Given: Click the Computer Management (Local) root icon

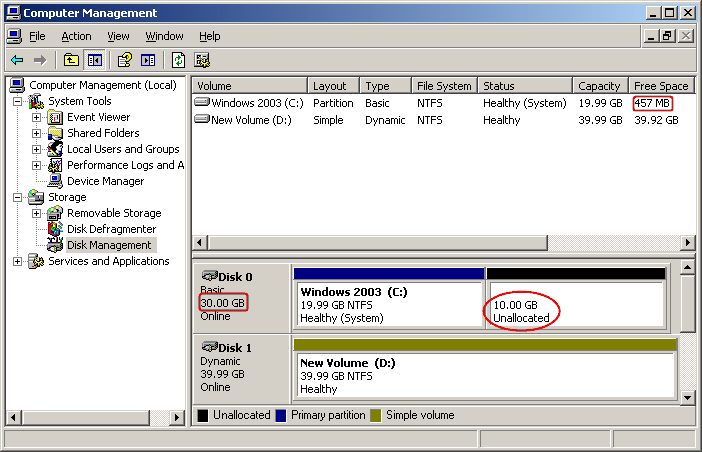Looking at the screenshot, I should pos(17,85).
